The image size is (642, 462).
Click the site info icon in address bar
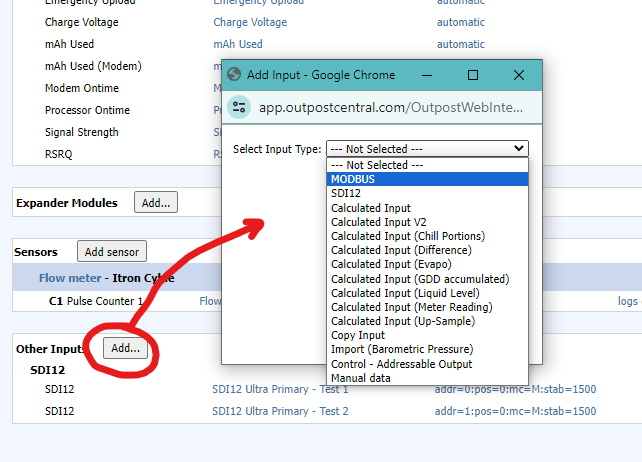point(239,107)
